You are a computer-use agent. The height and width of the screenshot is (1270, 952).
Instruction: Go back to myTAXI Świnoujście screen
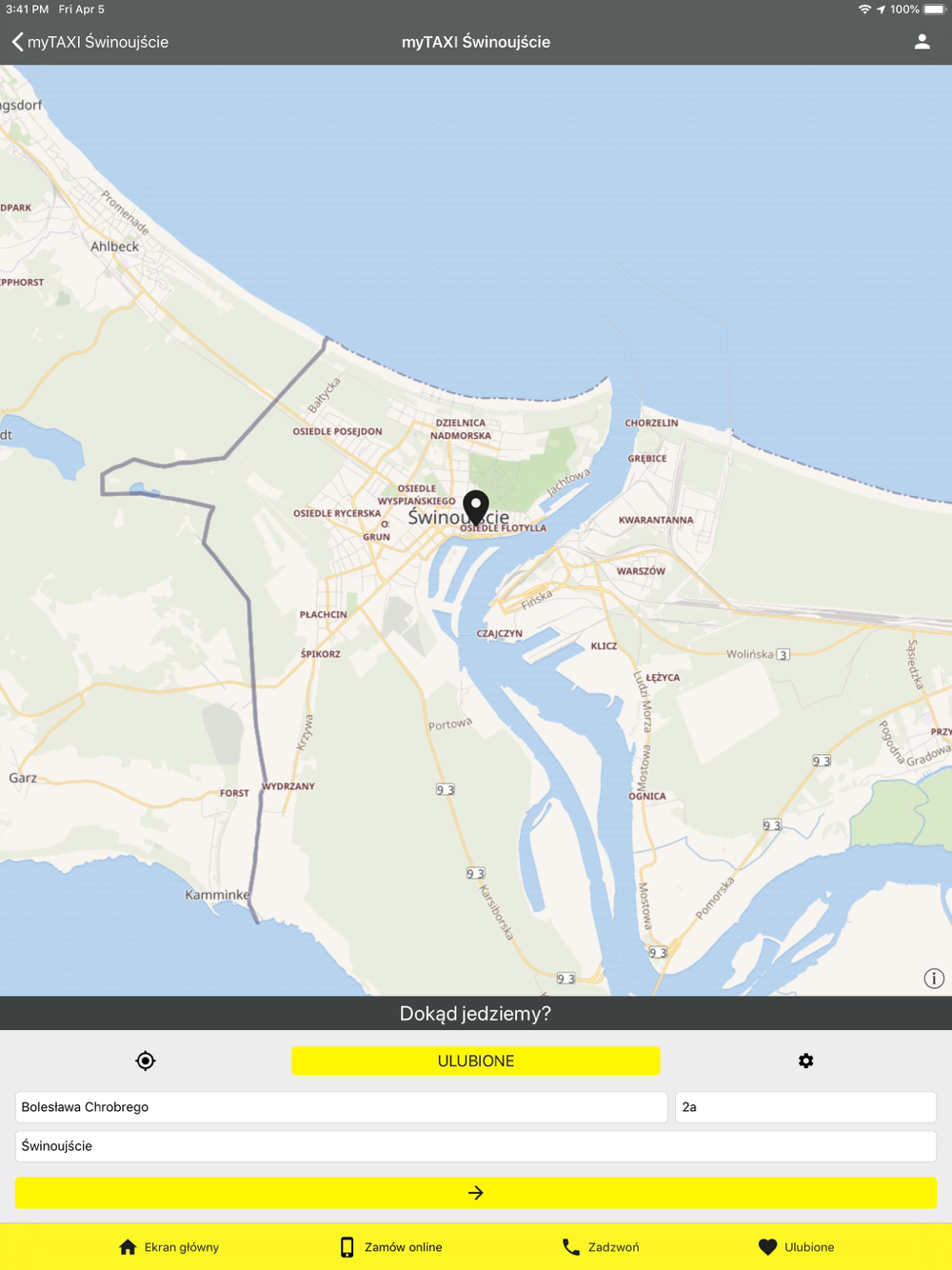pyautogui.click(x=89, y=42)
